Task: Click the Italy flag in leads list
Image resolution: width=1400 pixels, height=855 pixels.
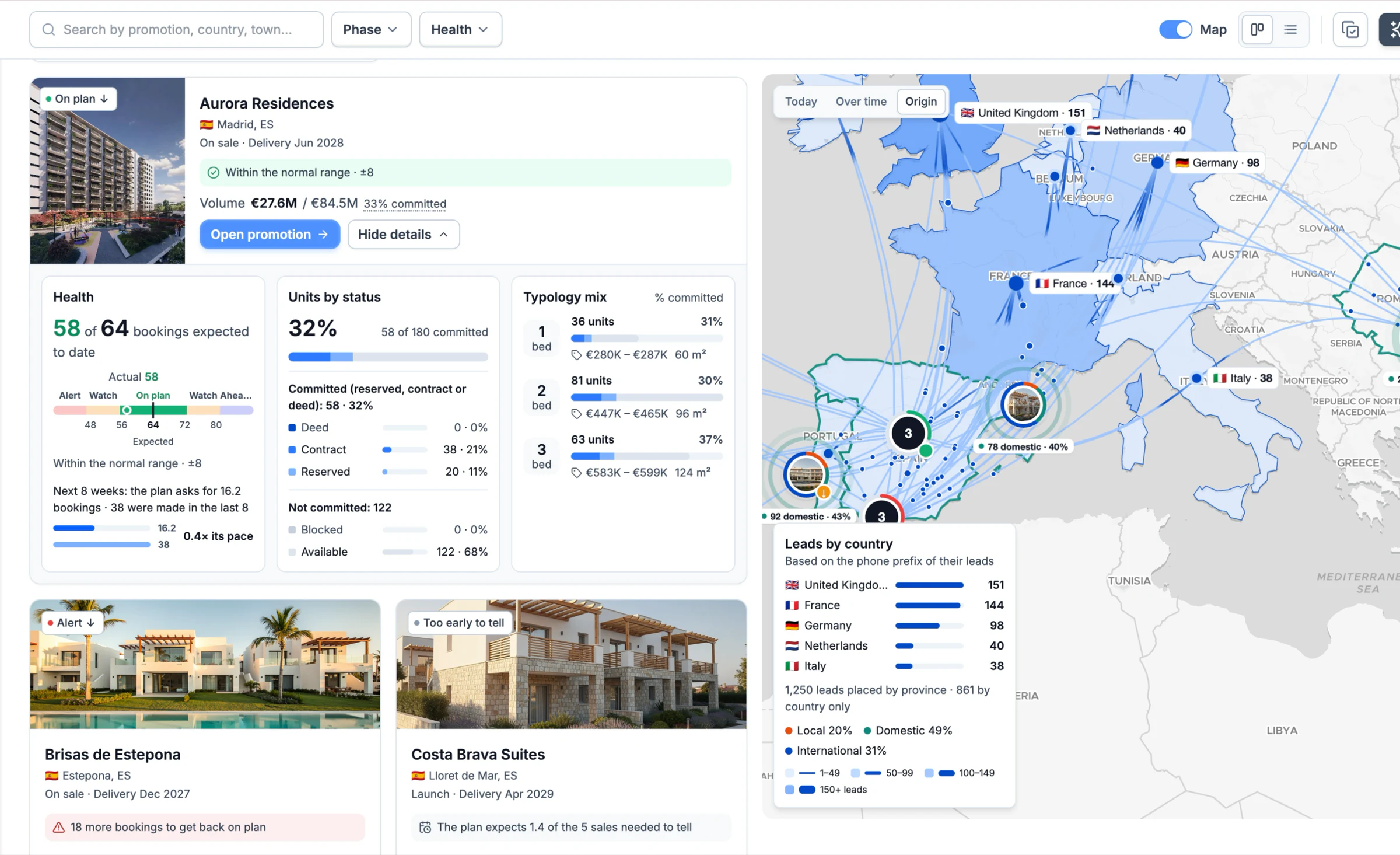Action: point(792,666)
